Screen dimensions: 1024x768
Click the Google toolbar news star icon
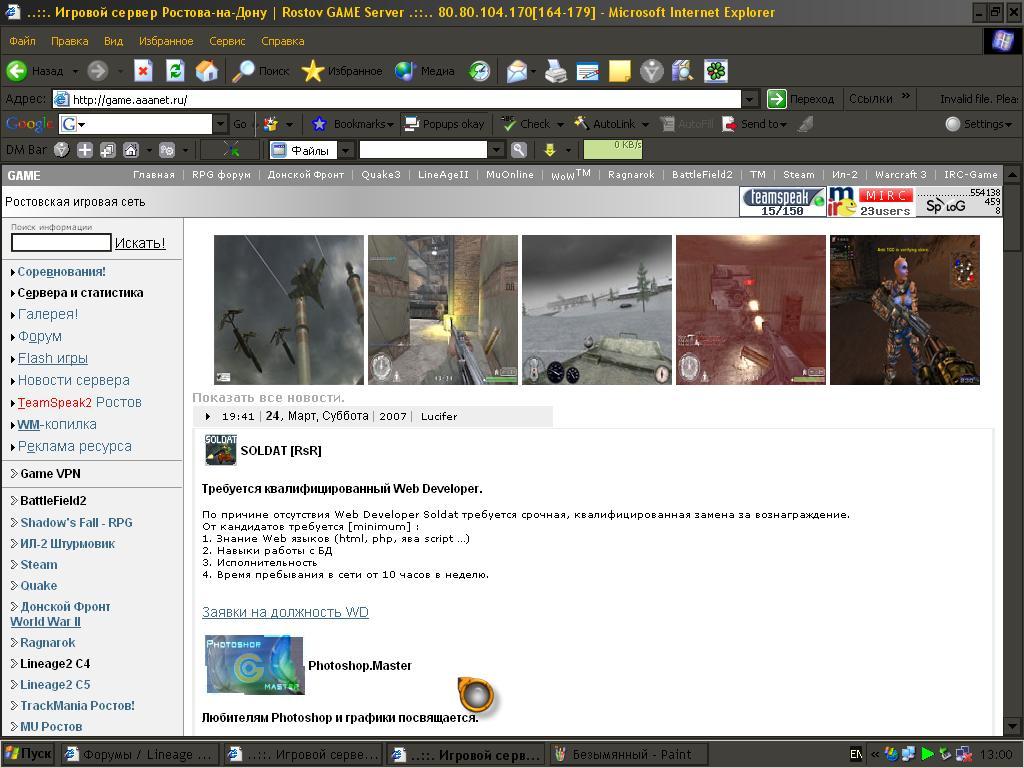270,124
